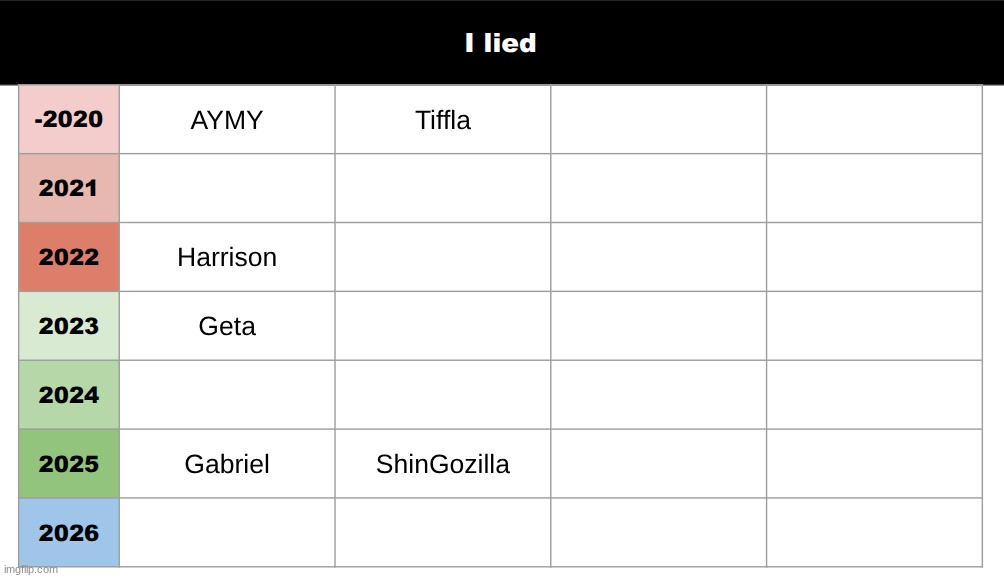This screenshot has width=1004, height=578.
Task: Select the empty cell immediately right of ShinGozilla
Action: (x=658, y=464)
